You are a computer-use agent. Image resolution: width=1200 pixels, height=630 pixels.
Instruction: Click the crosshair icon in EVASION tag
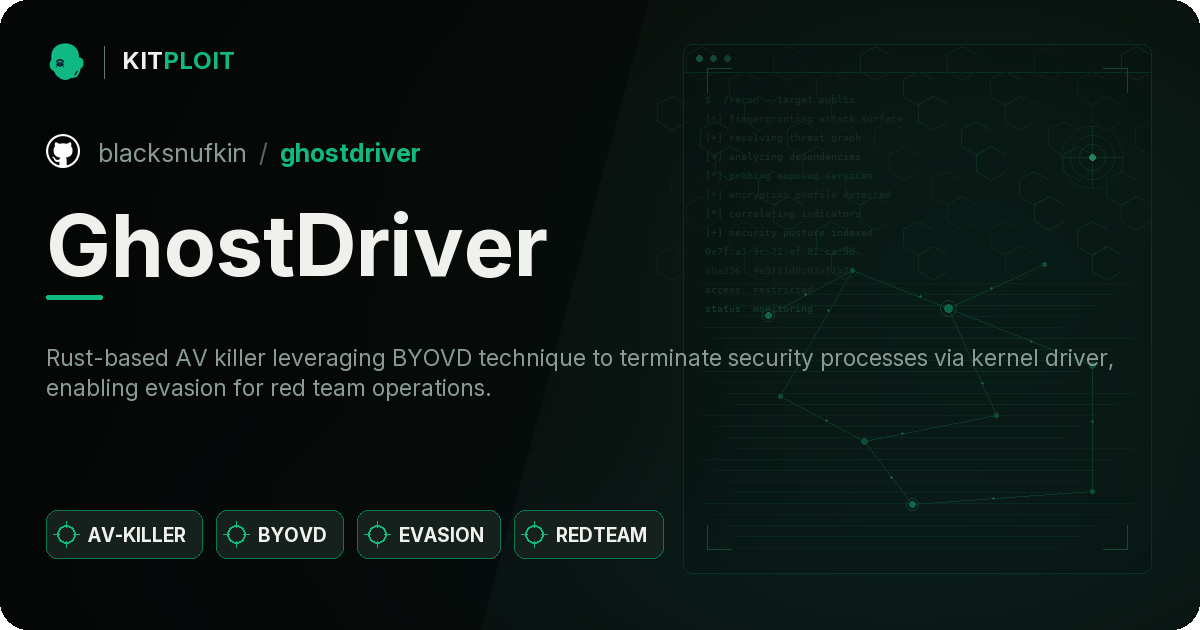tap(378, 535)
